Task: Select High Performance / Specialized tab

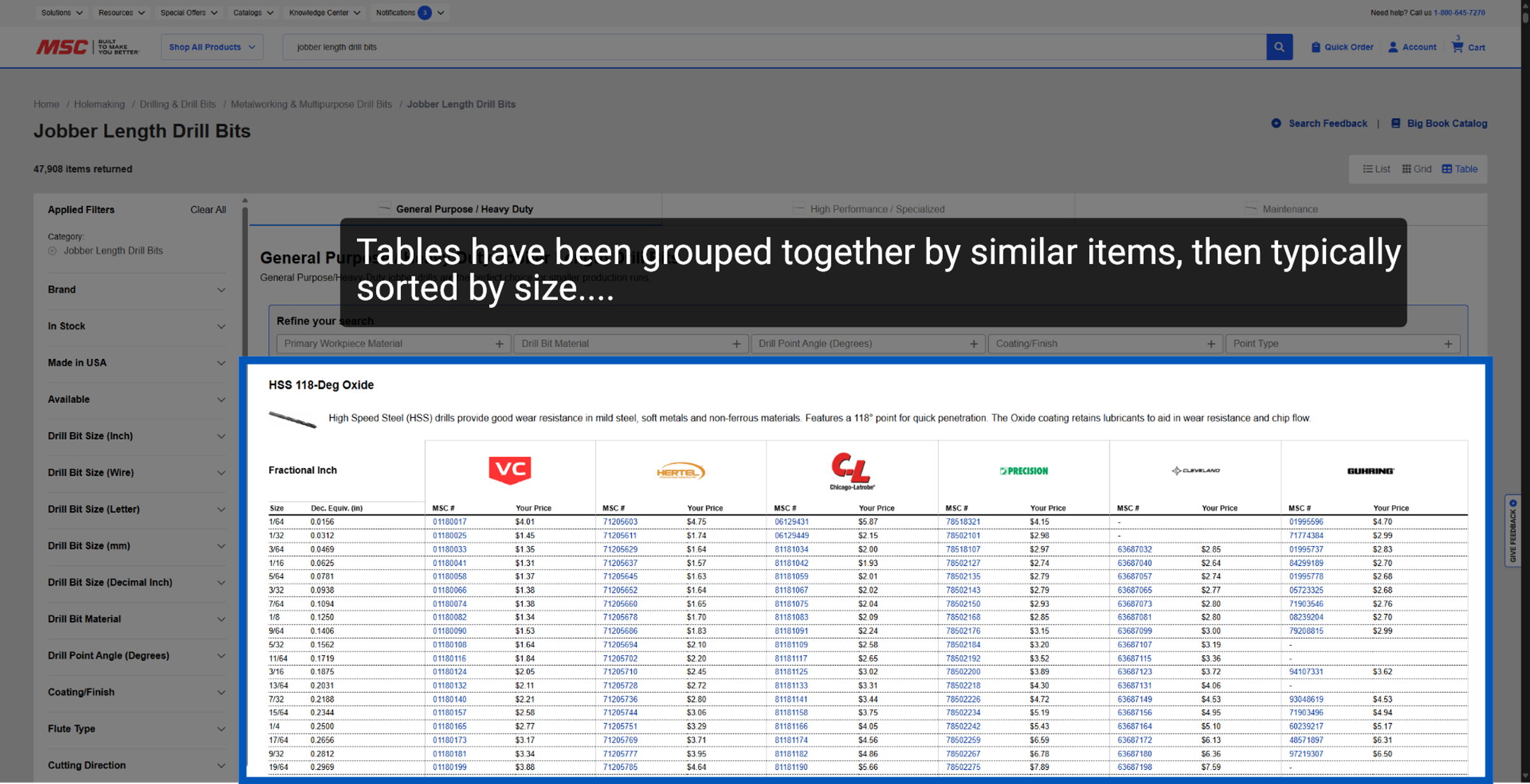Action: pyautogui.click(x=868, y=210)
